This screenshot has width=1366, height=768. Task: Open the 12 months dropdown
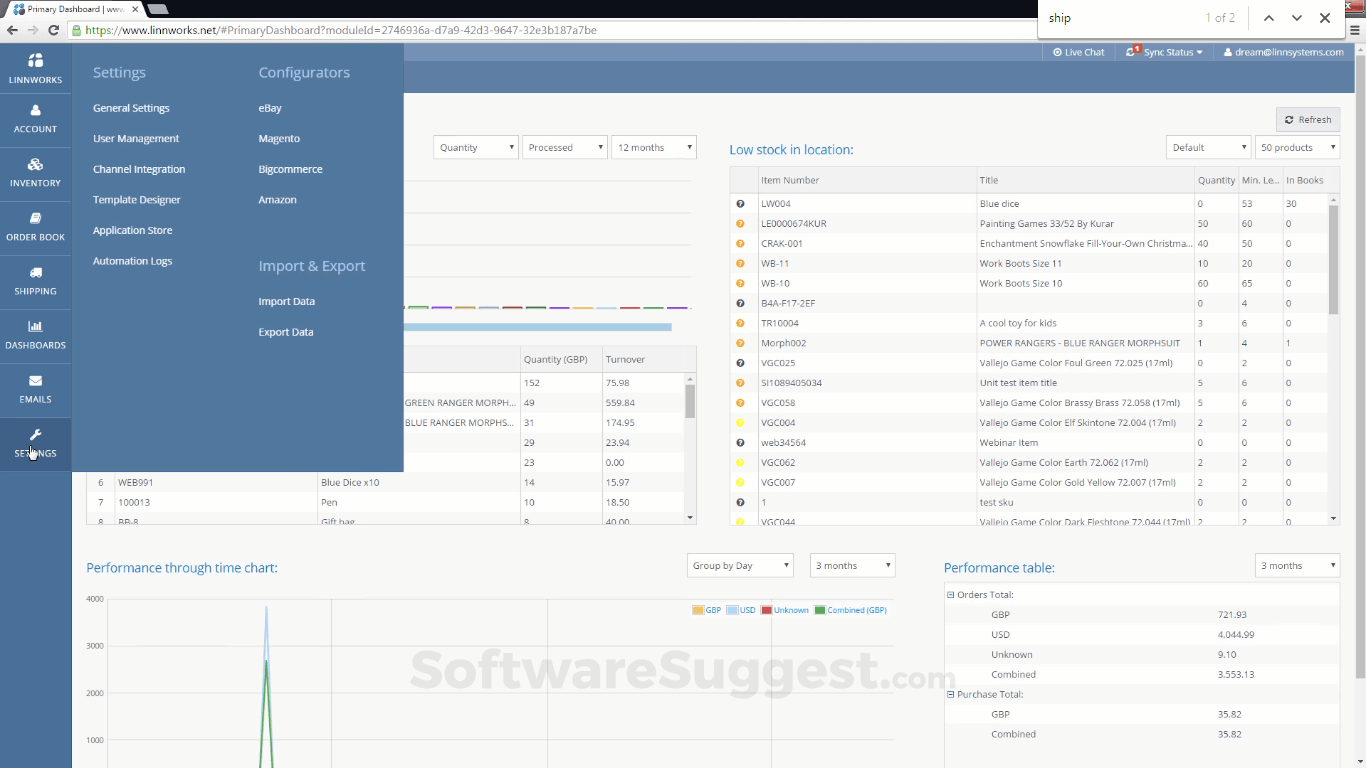point(654,147)
